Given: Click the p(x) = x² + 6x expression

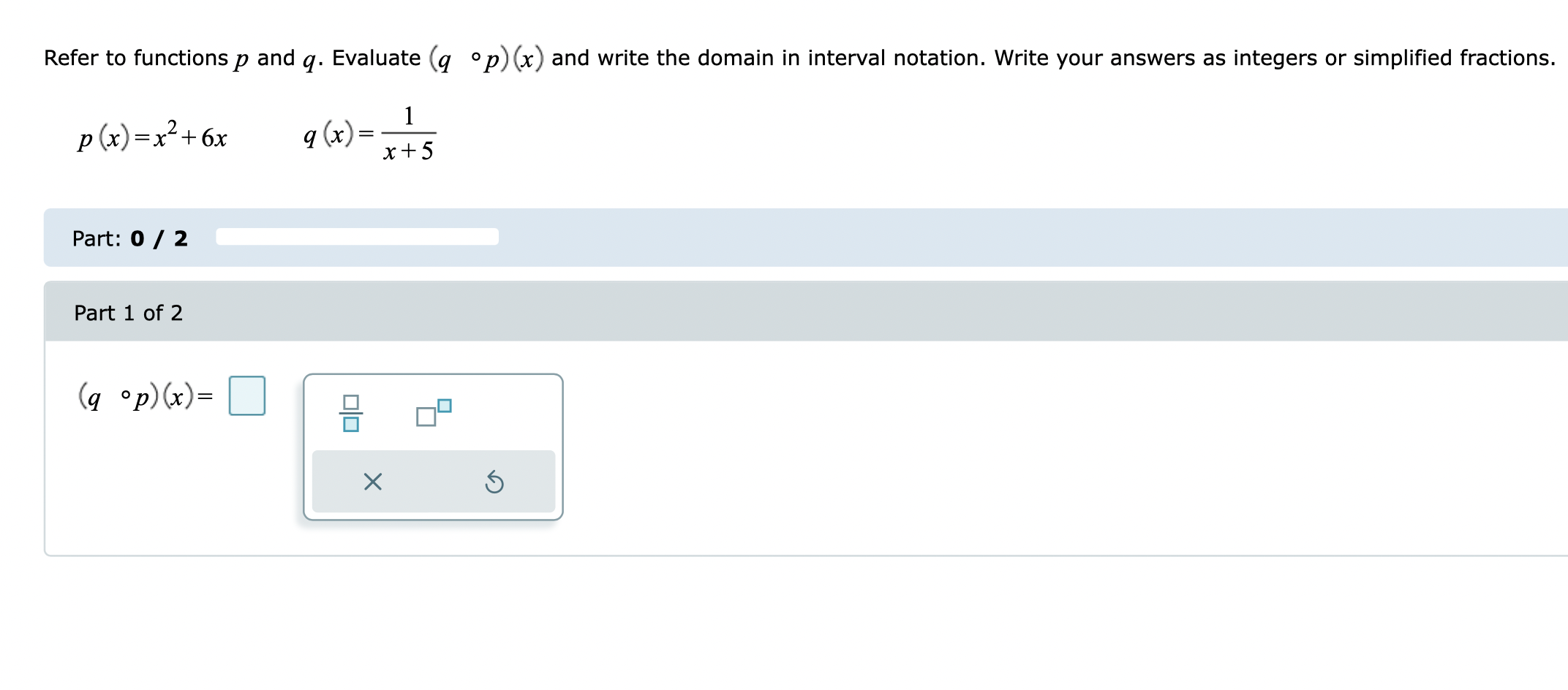Looking at the screenshot, I should (151, 137).
